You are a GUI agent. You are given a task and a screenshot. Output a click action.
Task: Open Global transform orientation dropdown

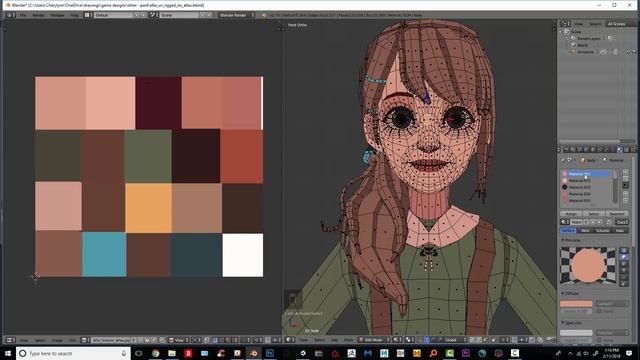452,340
